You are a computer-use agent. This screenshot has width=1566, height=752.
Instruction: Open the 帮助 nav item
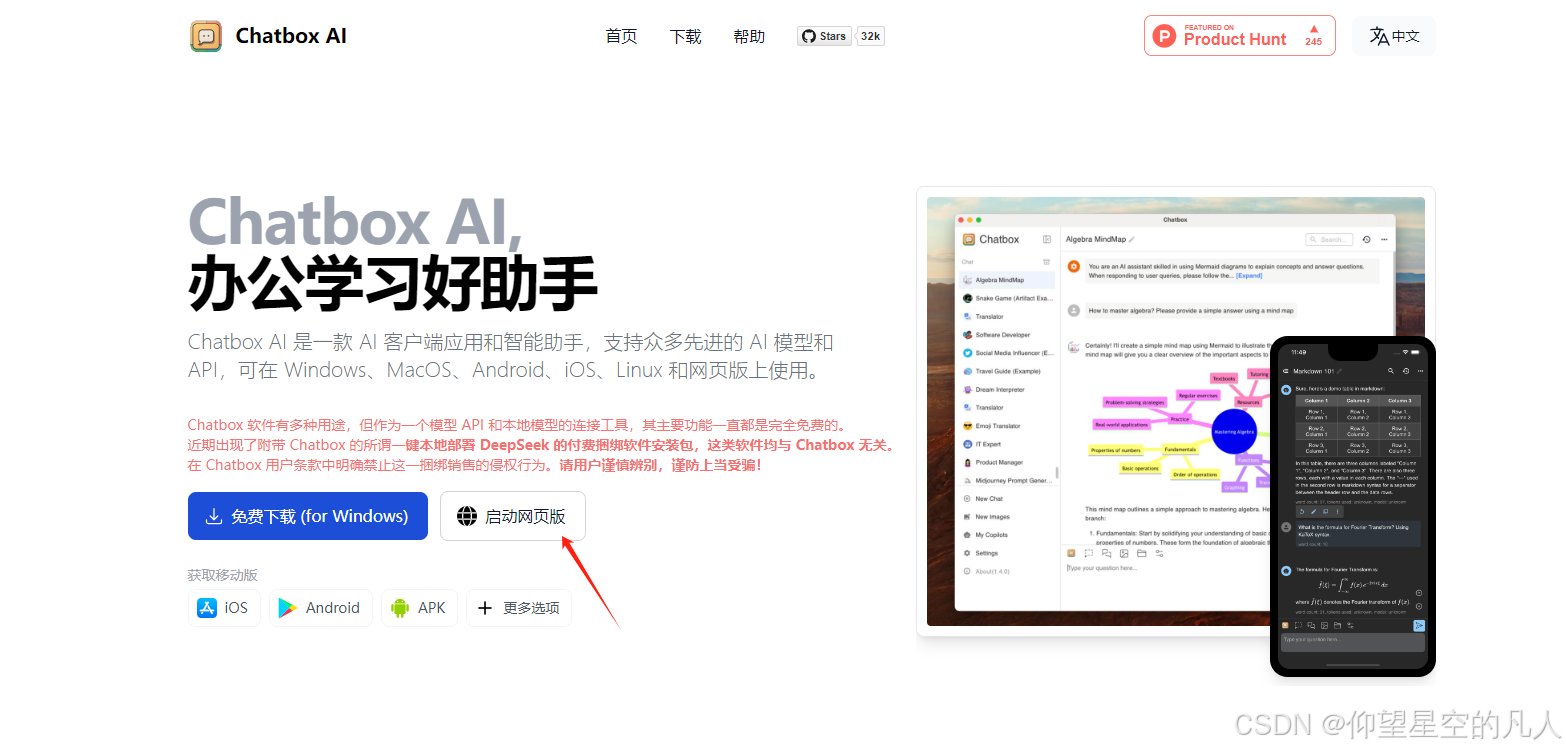[x=749, y=36]
